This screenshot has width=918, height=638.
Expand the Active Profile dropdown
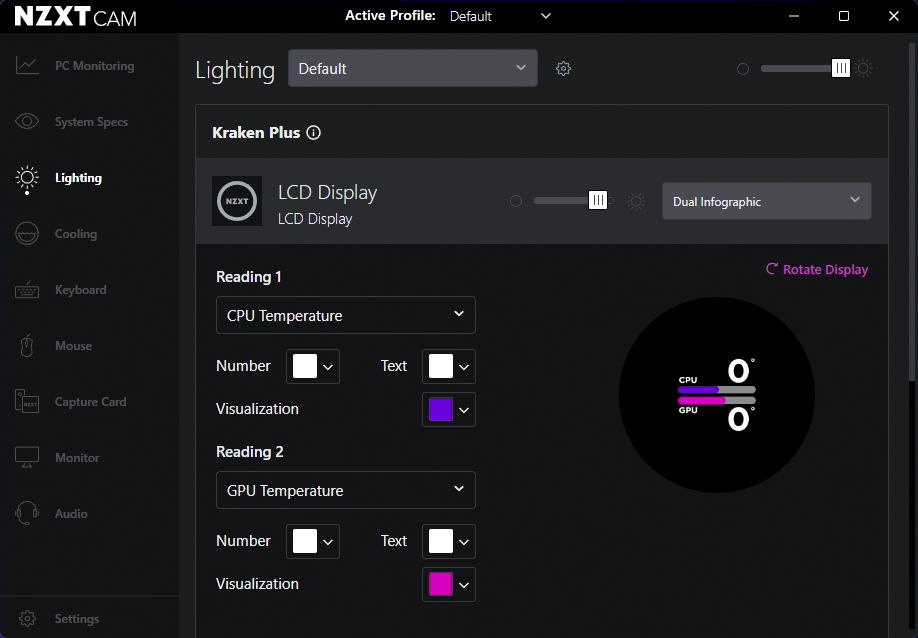click(500, 16)
